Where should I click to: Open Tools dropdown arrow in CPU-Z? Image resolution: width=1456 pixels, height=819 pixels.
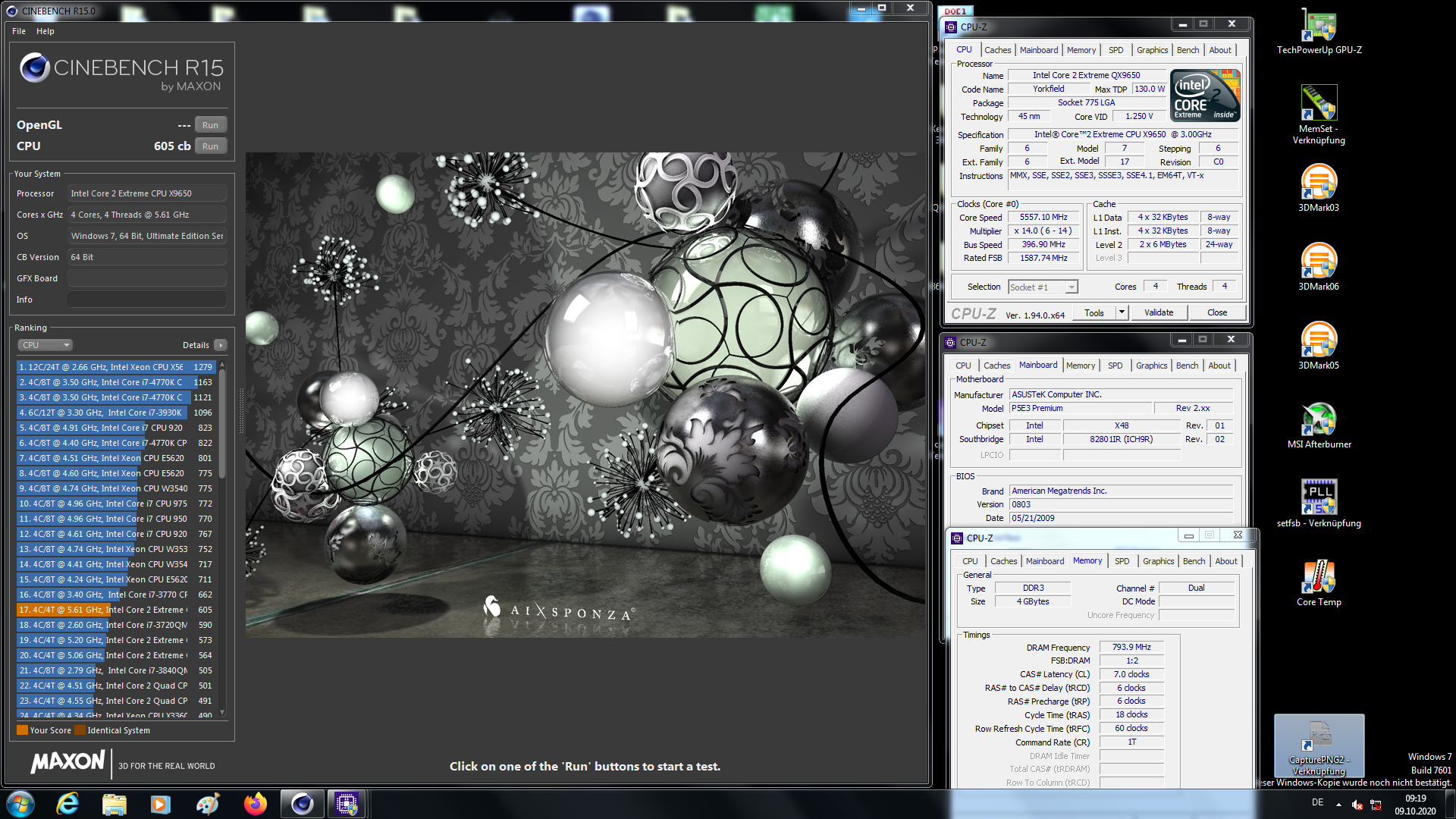pyautogui.click(x=1122, y=313)
